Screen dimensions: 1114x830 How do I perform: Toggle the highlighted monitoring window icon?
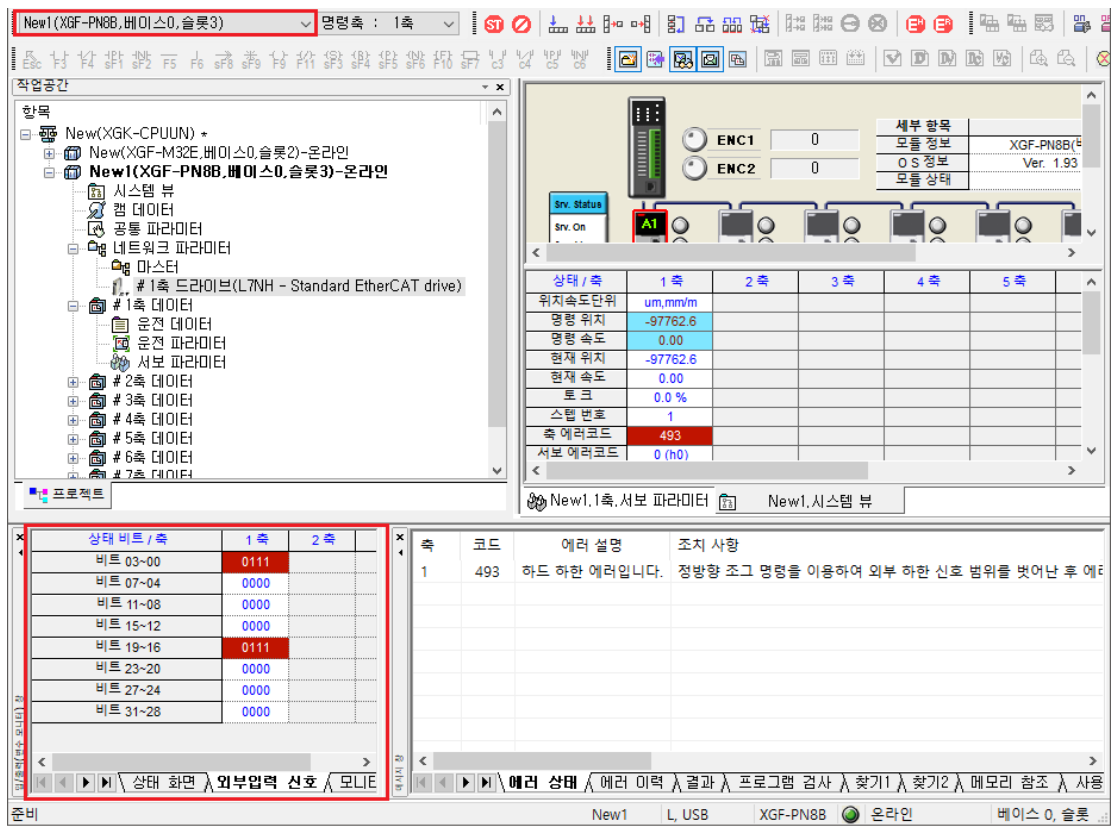click(x=683, y=57)
